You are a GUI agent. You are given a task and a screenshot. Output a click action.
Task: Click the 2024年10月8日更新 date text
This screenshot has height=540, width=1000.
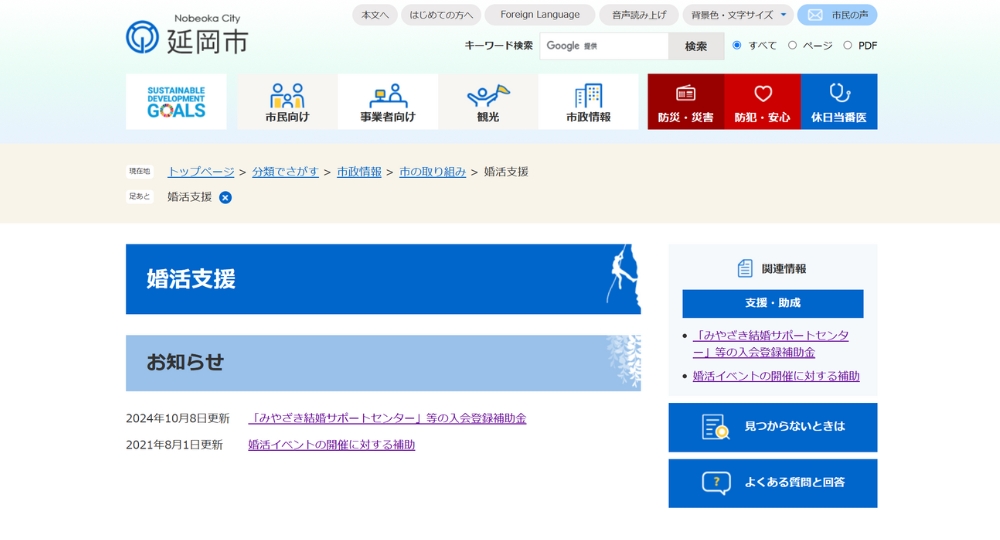click(x=177, y=418)
